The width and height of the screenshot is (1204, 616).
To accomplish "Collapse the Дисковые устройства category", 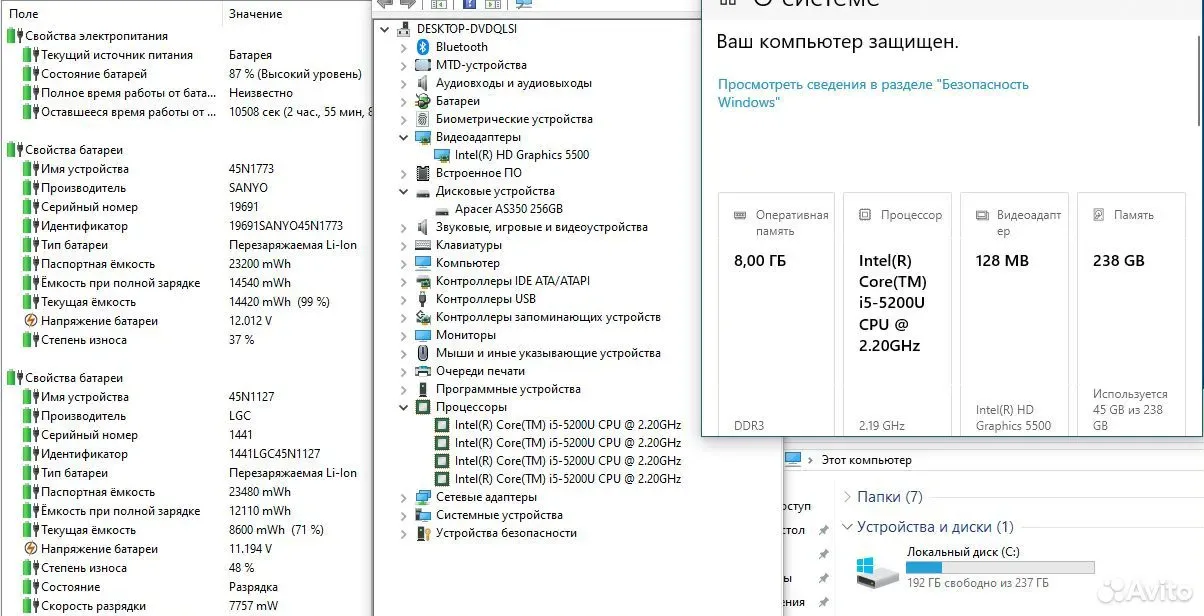I will pos(403,191).
